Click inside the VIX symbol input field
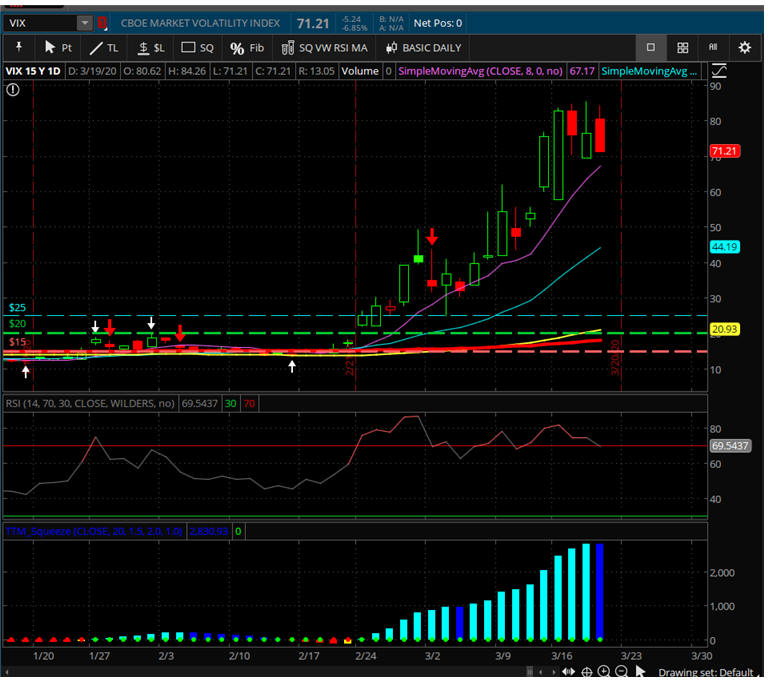771x690 pixels. pyautogui.click(x=38, y=22)
